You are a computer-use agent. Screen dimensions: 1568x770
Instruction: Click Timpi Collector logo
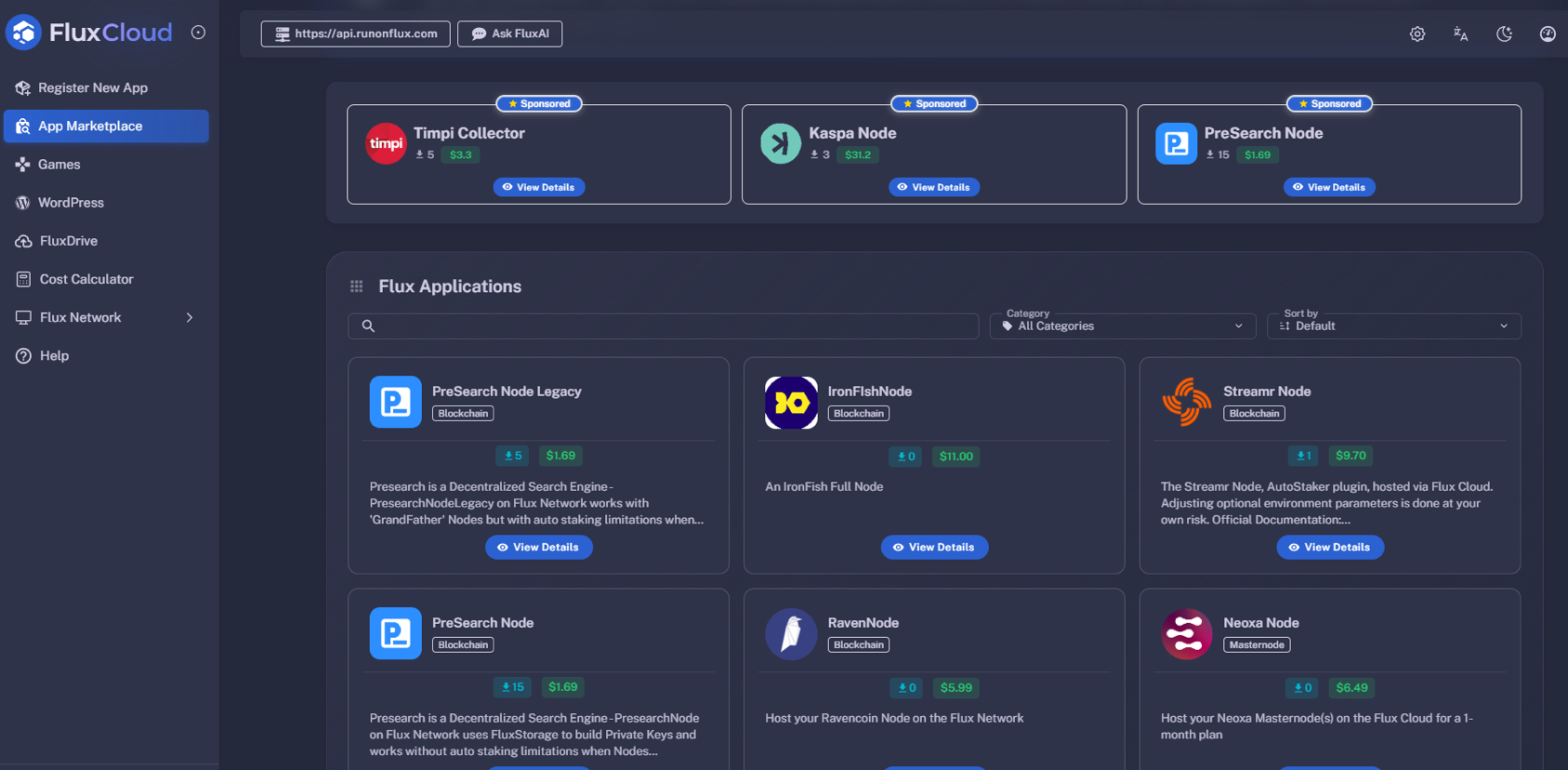pos(386,143)
